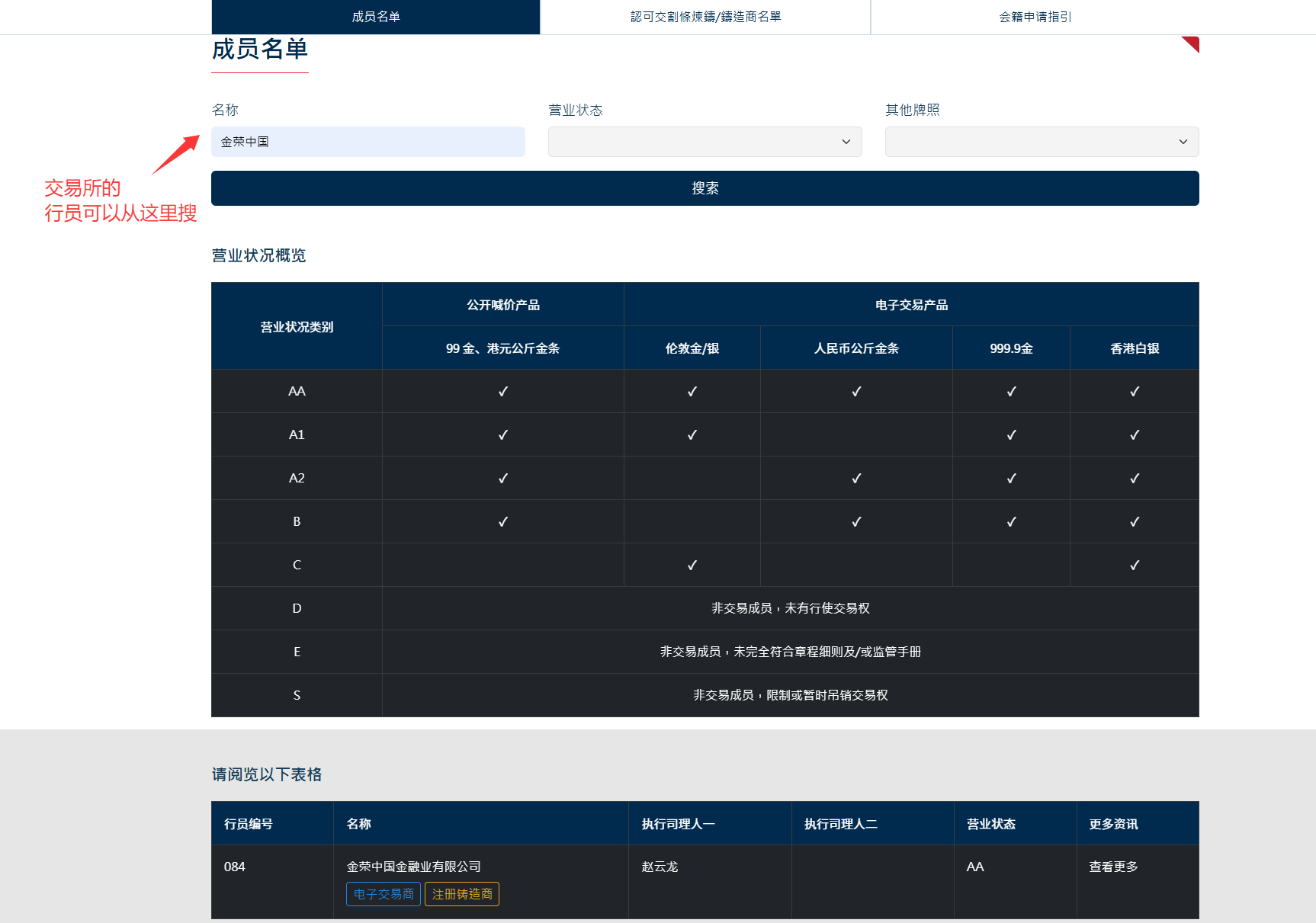Click the 请阅览以下表格 heading
1316x923 pixels.
267,774
